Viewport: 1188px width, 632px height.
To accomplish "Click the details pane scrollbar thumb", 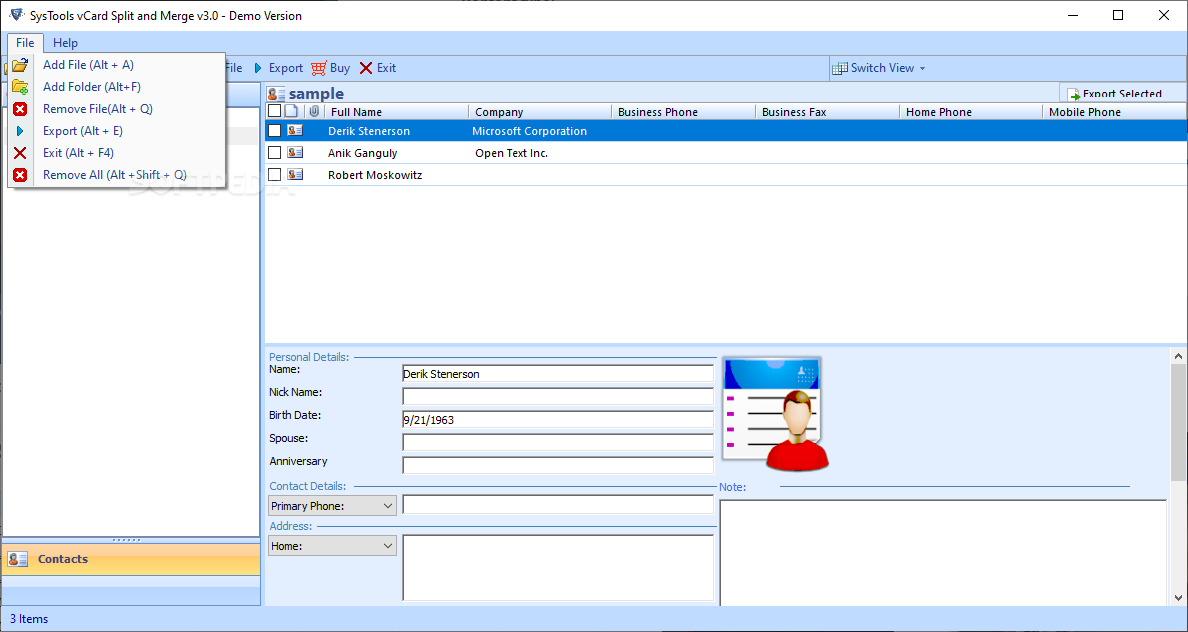I will [1178, 422].
